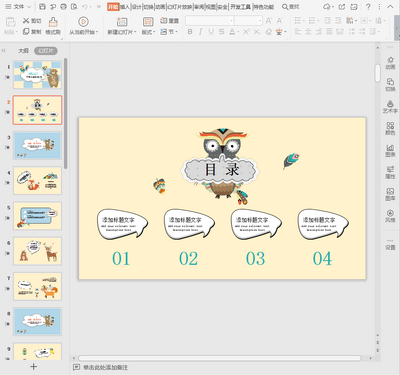This screenshot has width=400, height=375.
Task: Open the 颜色 color side panel
Action: pos(390,128)
